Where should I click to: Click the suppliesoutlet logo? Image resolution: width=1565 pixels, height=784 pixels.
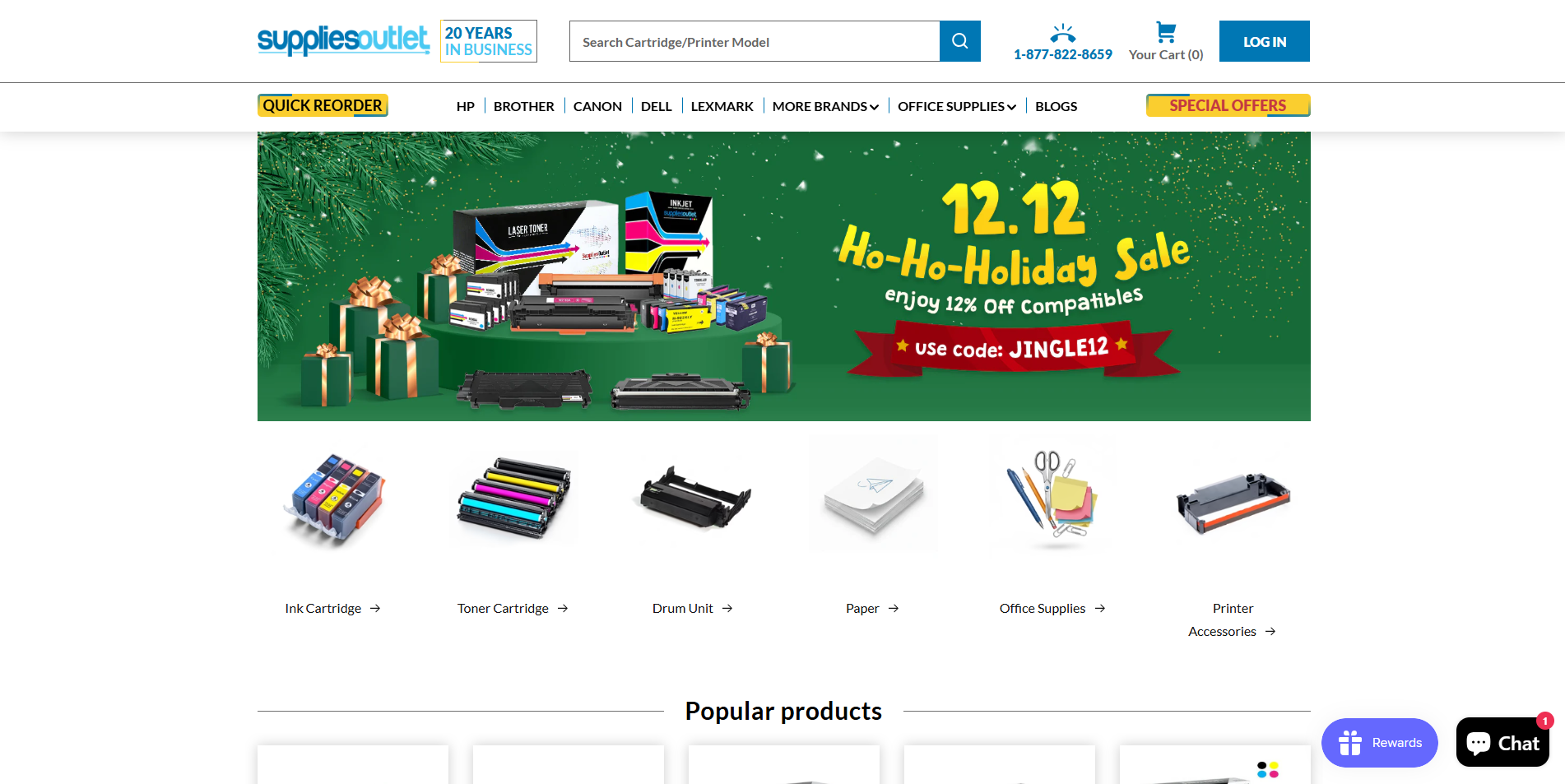pos(343,39)
